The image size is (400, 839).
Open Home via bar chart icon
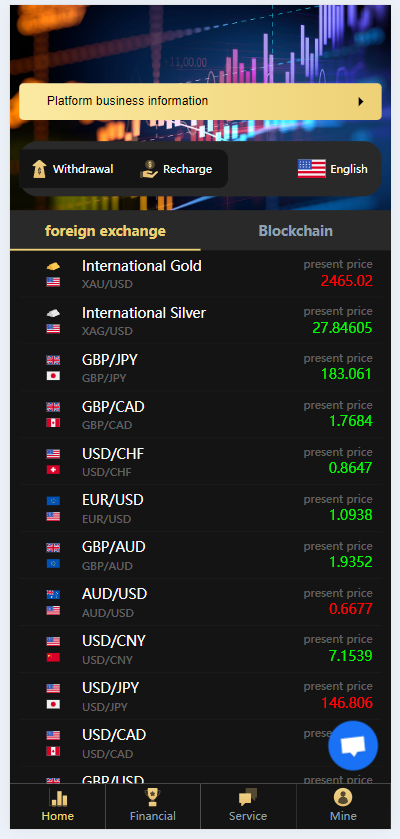click(x=58, y=797)
